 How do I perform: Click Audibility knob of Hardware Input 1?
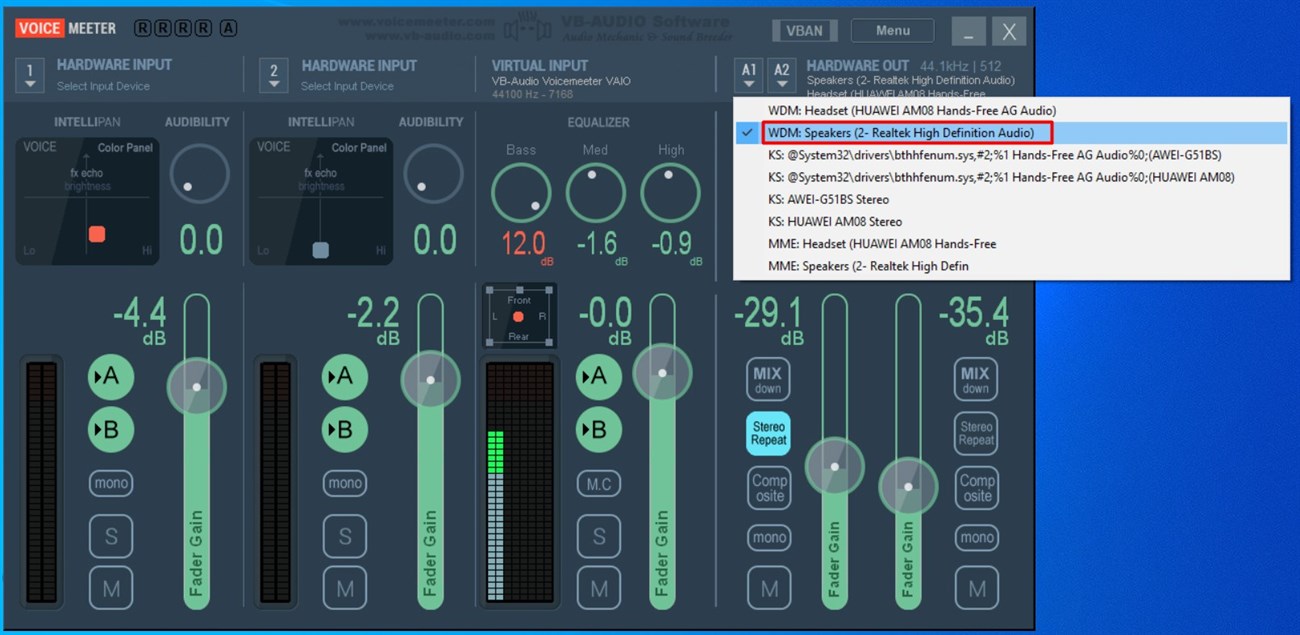199,174
